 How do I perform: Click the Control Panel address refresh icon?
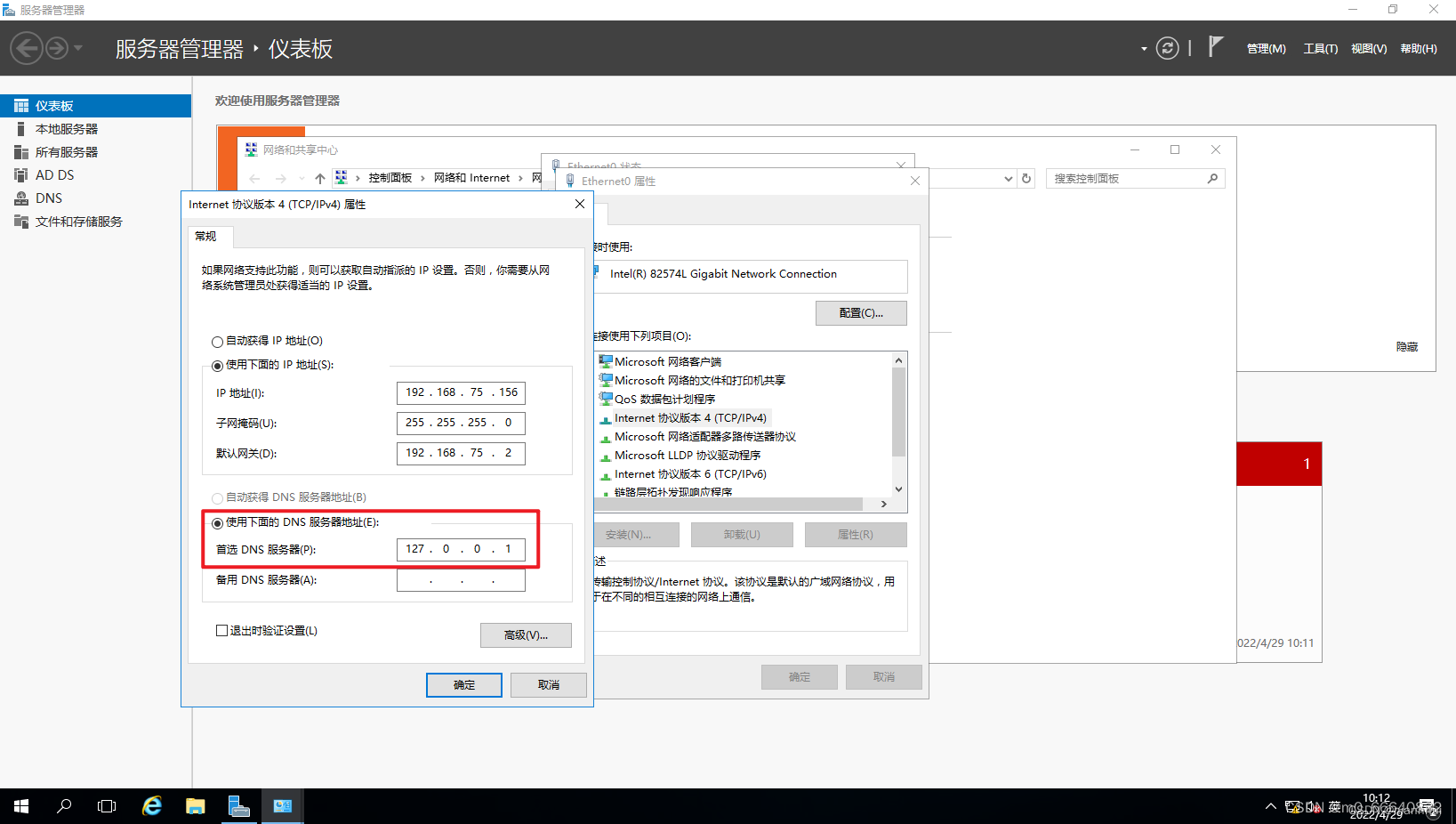pos(1026,179)
